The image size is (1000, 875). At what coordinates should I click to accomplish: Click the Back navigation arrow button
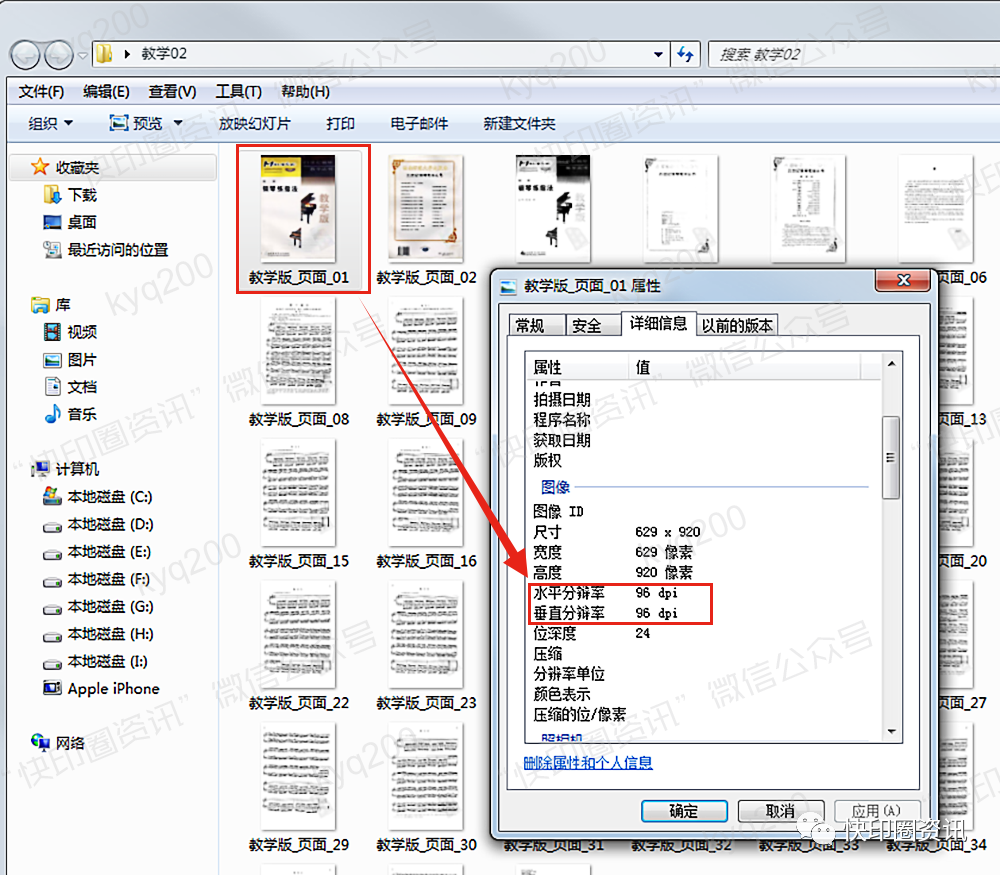coord(26,55)
